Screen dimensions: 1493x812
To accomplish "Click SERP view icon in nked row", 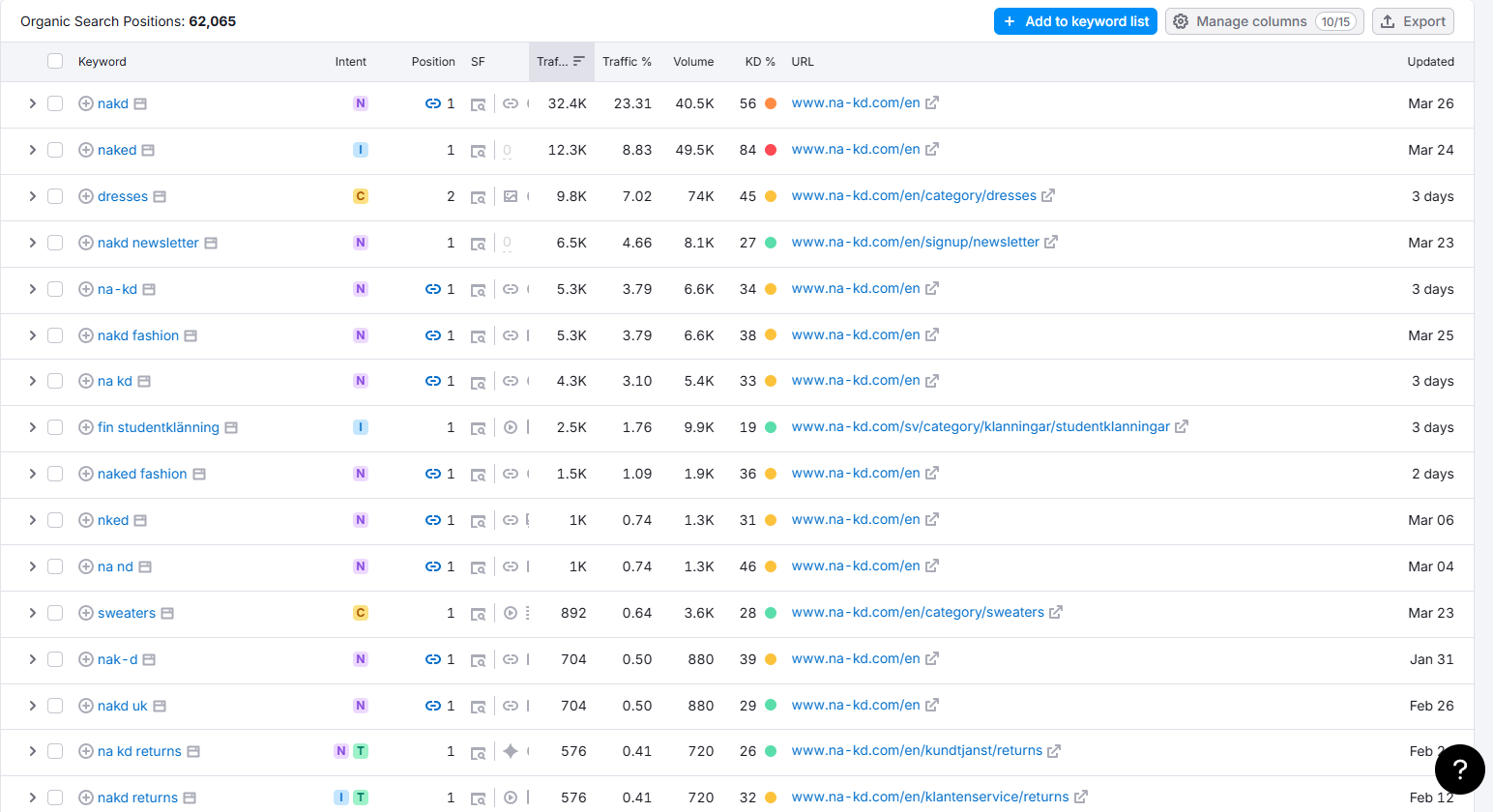I will [478, 521].
